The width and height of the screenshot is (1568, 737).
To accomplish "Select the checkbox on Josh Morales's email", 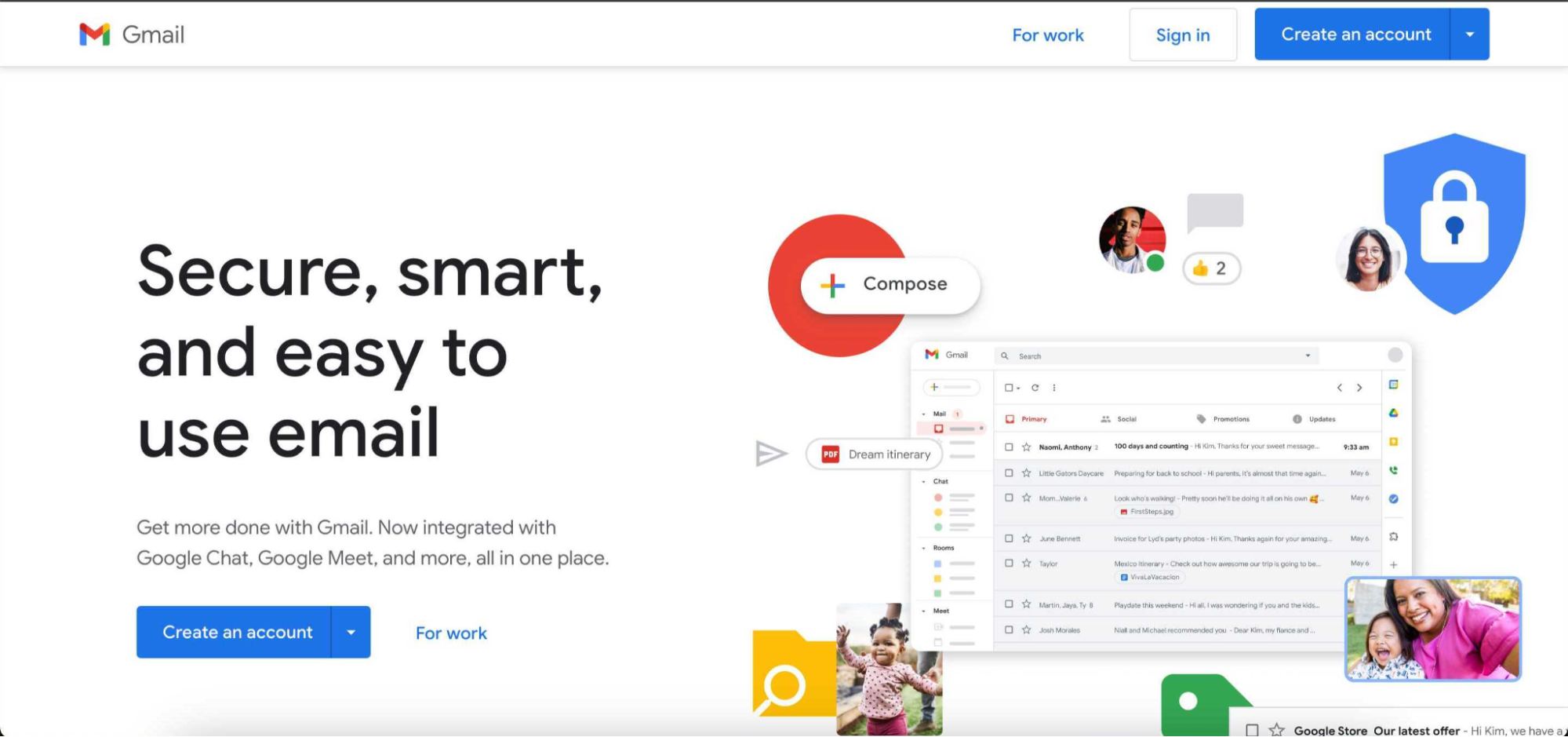I will point(1010,630).
